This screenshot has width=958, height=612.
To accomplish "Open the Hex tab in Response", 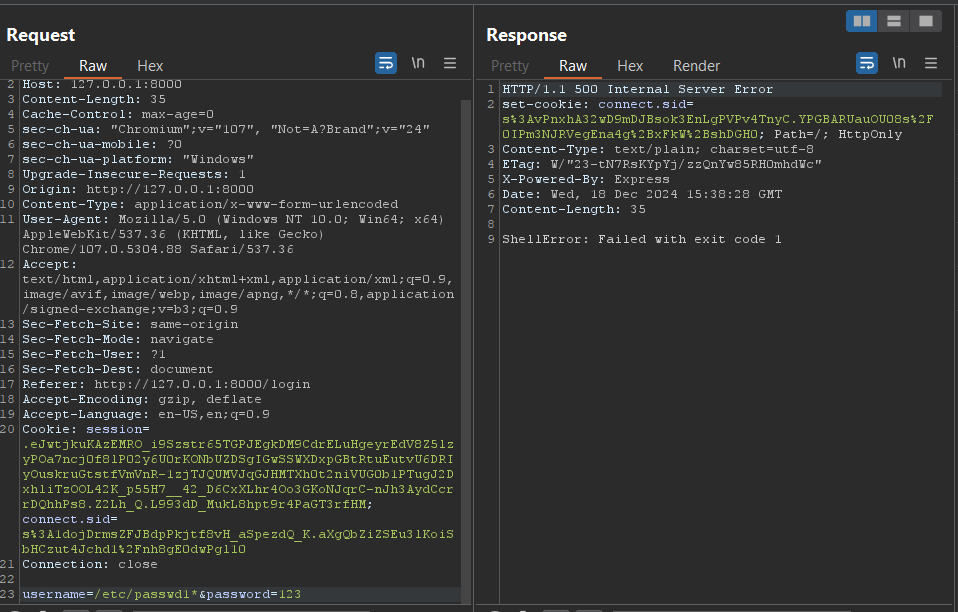I will 630,66.
